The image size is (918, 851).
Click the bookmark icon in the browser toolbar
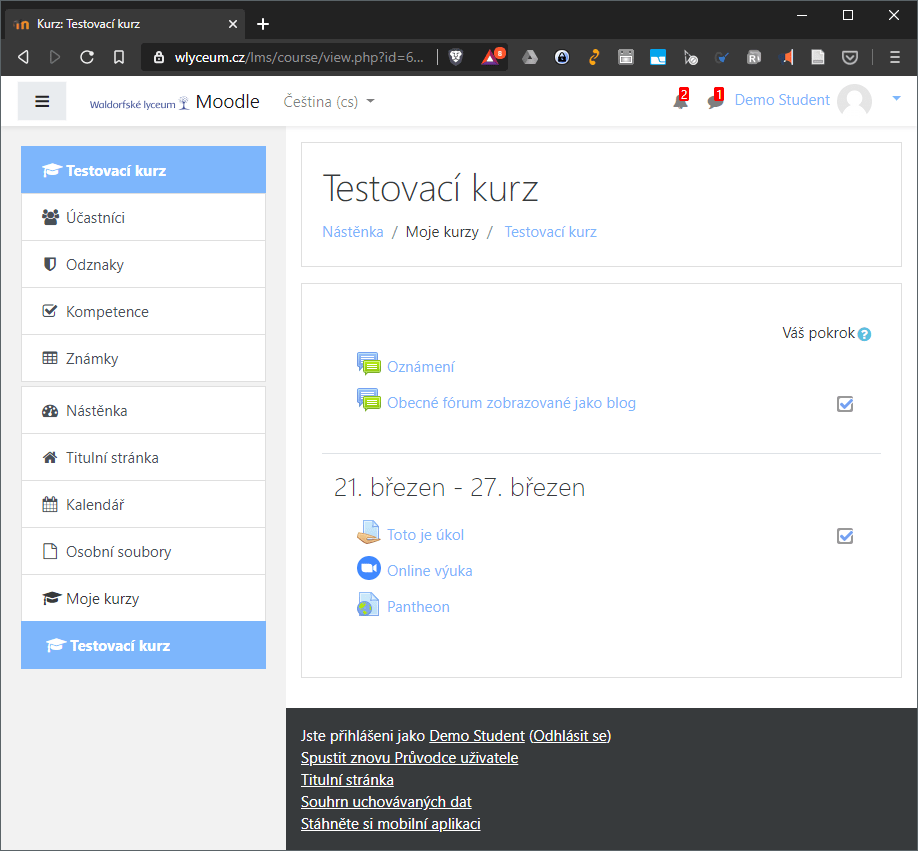[119, 58]
